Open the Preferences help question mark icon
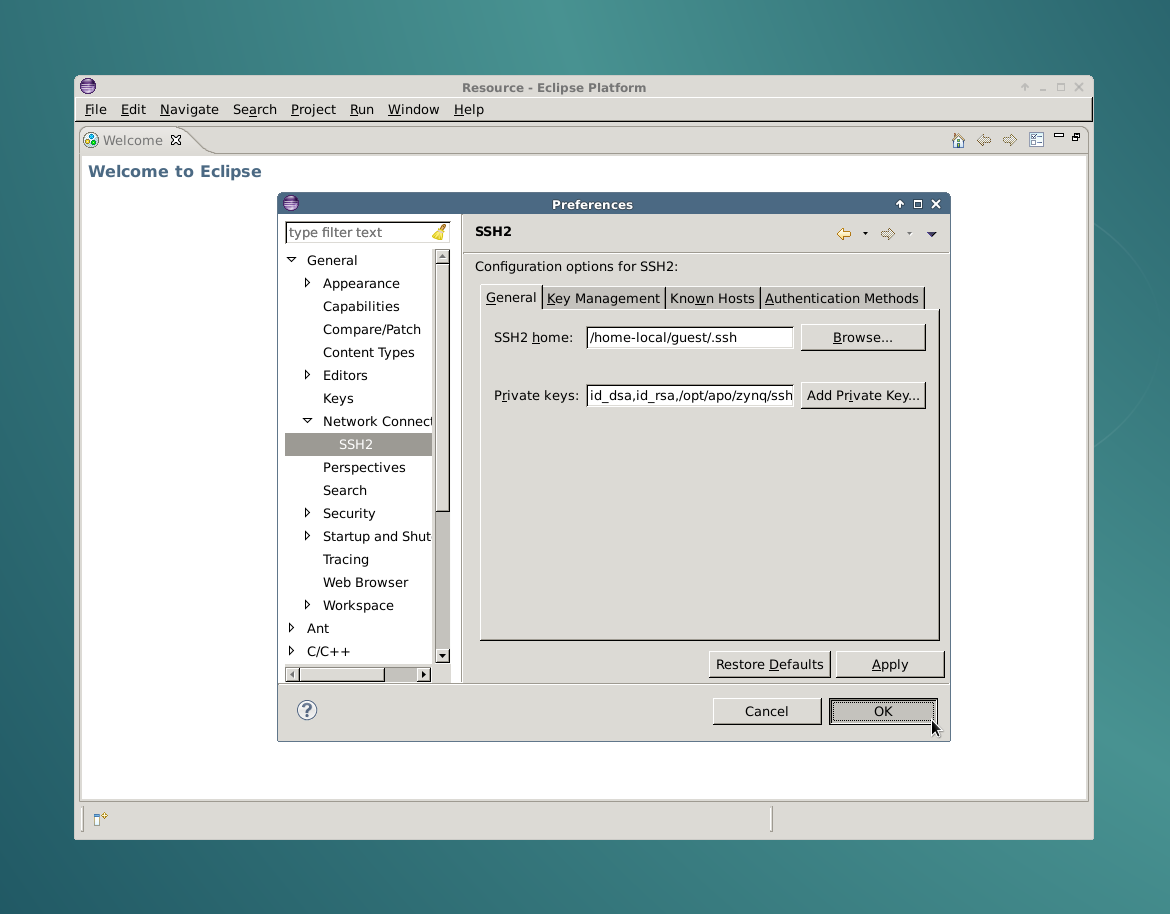The image size is (1170, 914). click(x=307, y=710)
